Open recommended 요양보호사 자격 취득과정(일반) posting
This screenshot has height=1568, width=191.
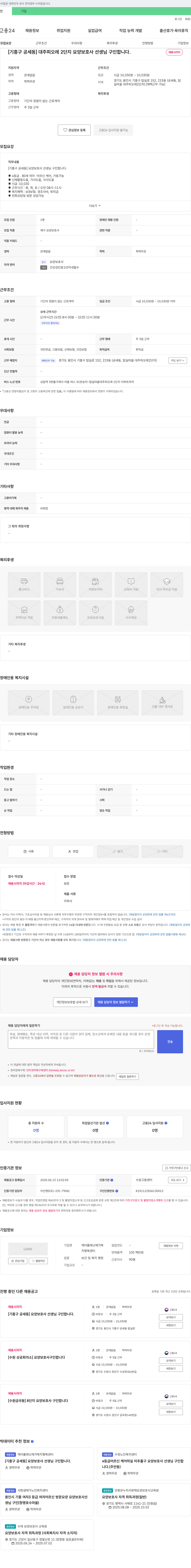[125, 1497]
